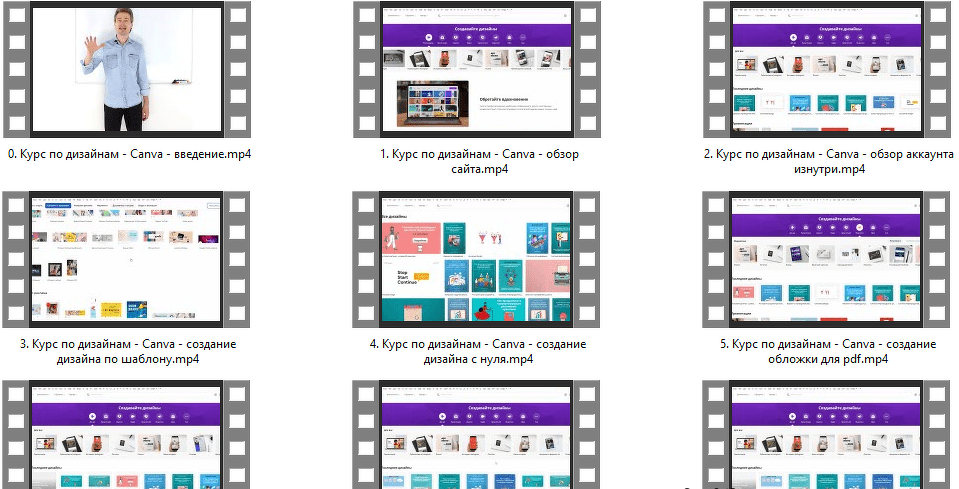The width and height of the screenshot is (959, 489).
Task: Click the file name ending 'дизайна с нуля.mp4'
Action: (479, 352)
